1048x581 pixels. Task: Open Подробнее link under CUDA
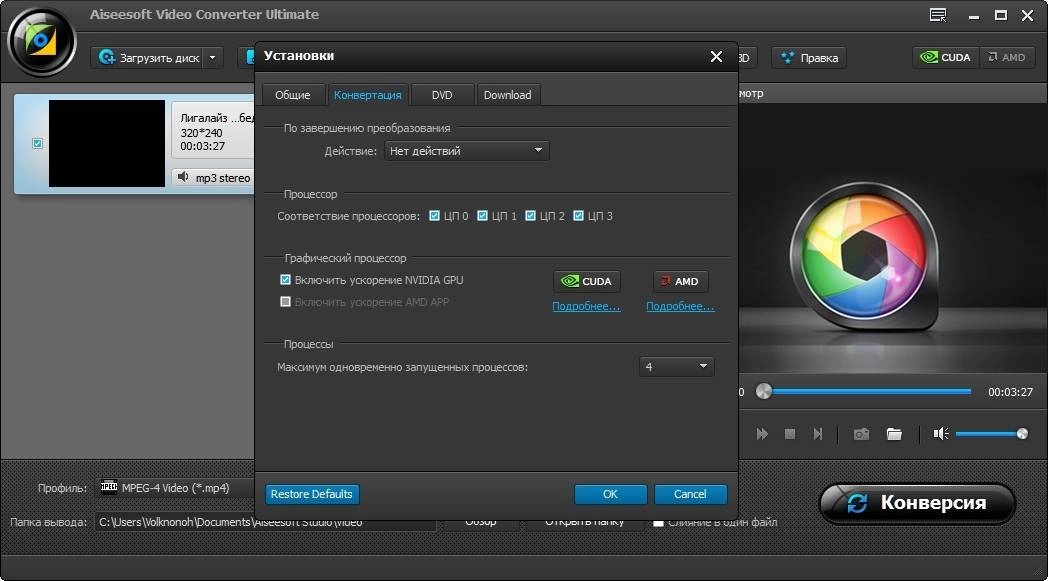(x=586, y=306)
